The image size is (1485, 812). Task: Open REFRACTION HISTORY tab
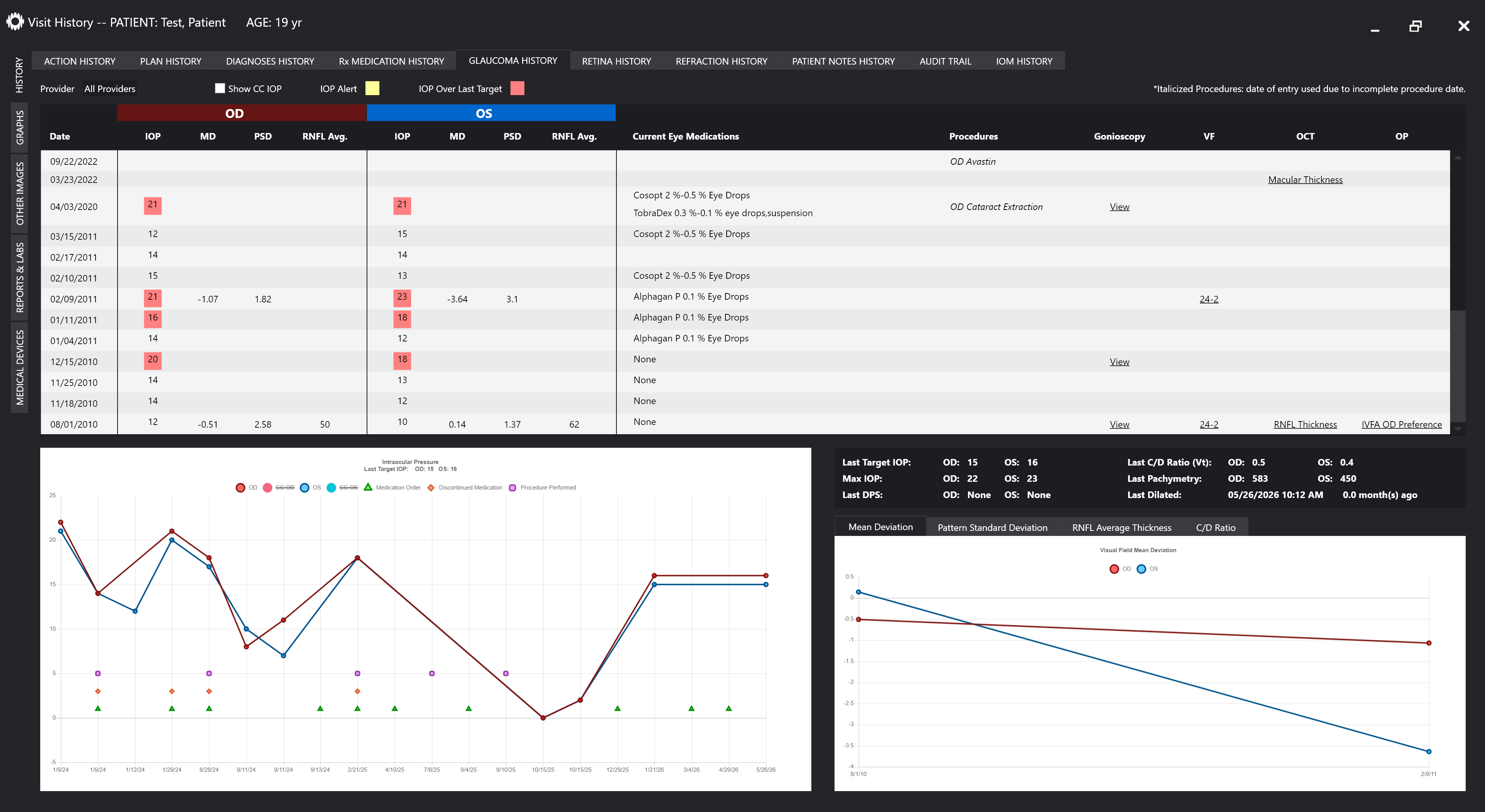[721, 61]
